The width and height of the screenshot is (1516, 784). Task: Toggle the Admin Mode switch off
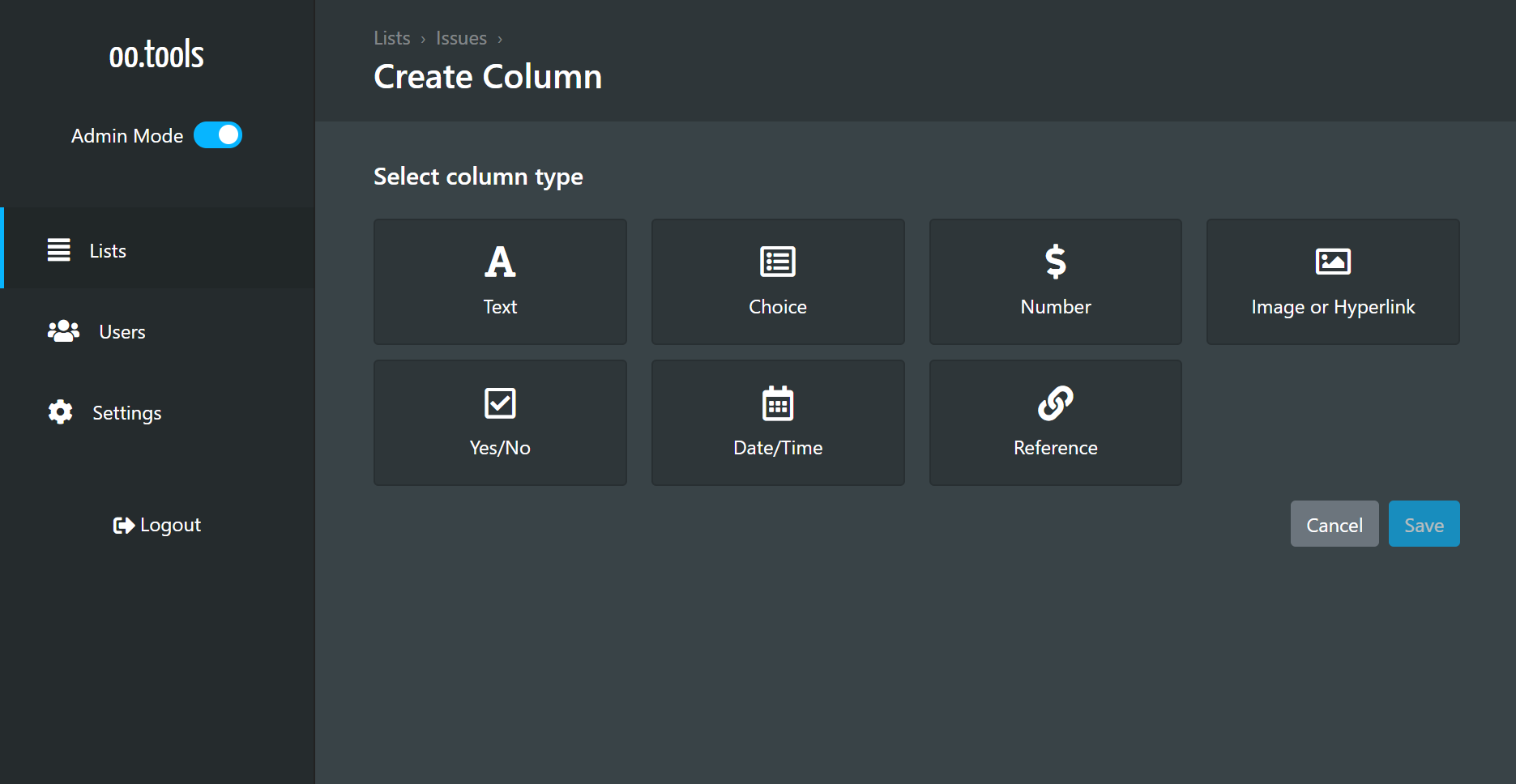pyautogui.click(x=218, y=135)
